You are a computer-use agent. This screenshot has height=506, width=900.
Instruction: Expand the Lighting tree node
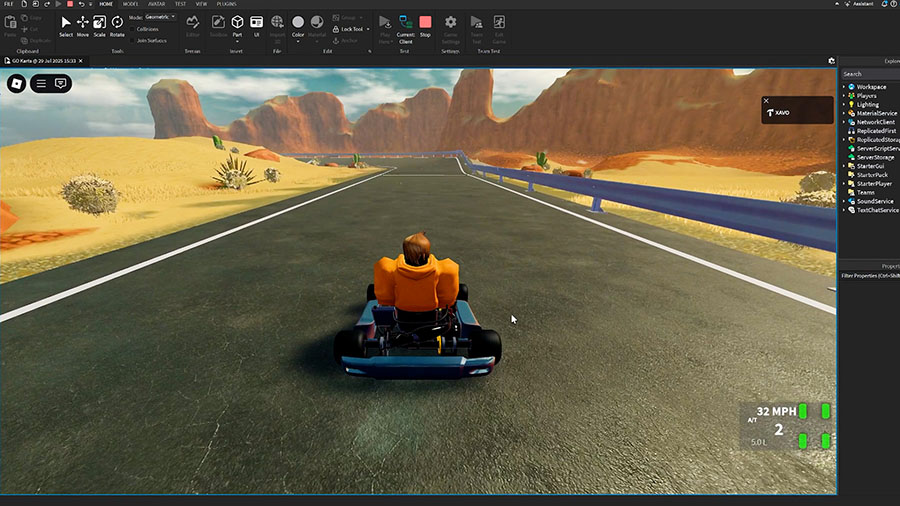(844, 105)
